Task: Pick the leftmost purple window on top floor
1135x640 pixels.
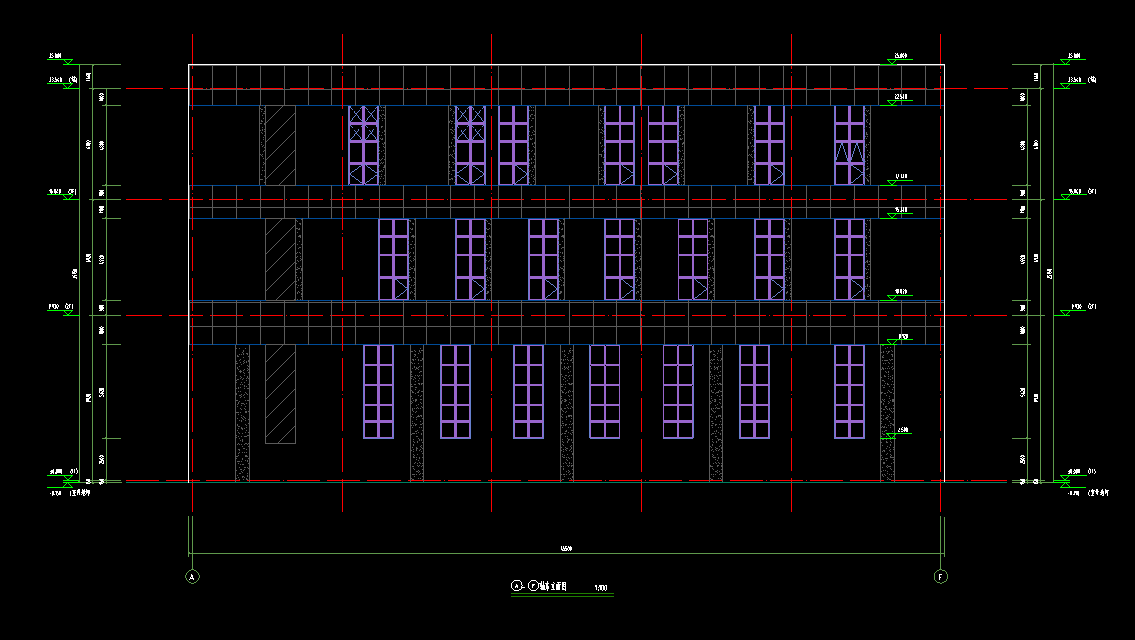Action: pyautogui.click(x=363, y=146)
